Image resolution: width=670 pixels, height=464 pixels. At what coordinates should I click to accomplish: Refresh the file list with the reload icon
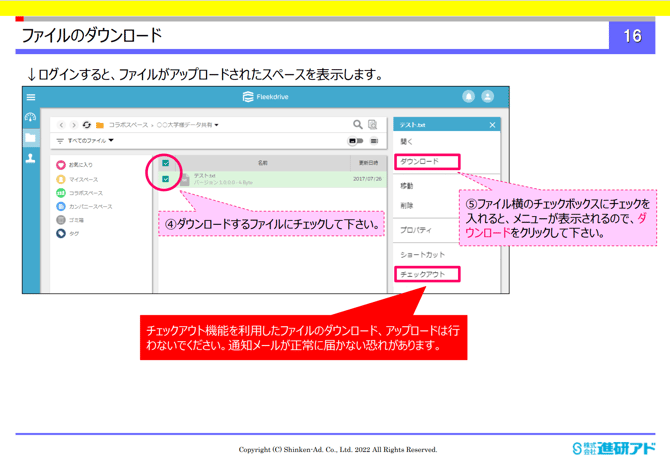coord(87,125)
